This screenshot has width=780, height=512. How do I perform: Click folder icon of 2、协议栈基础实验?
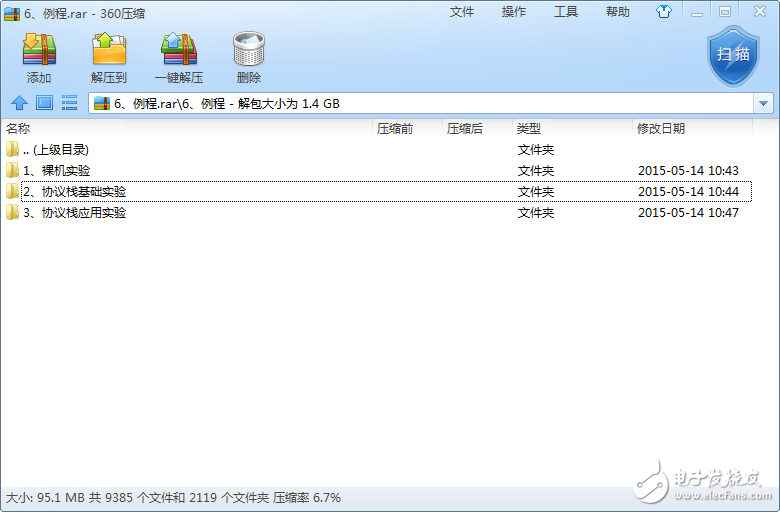[x=12, y=191]
